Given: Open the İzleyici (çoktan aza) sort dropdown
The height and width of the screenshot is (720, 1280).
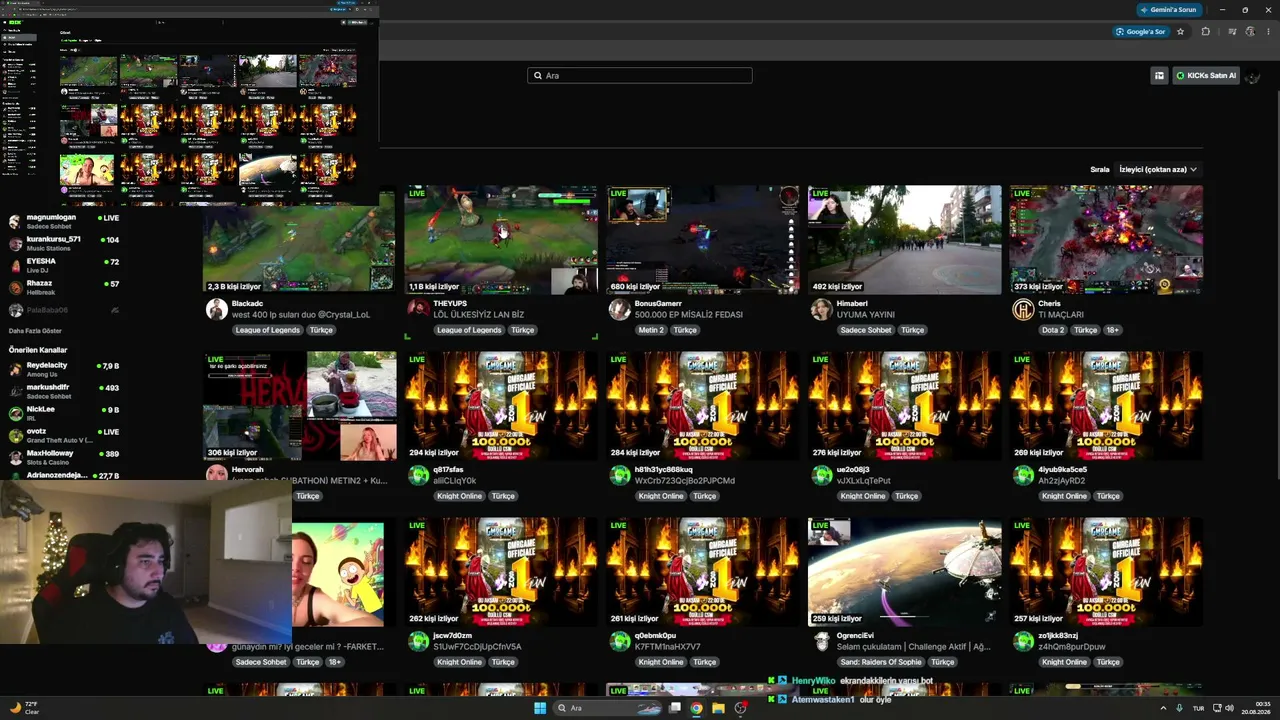Looking at the screenshot, I should coord(1158,170).
